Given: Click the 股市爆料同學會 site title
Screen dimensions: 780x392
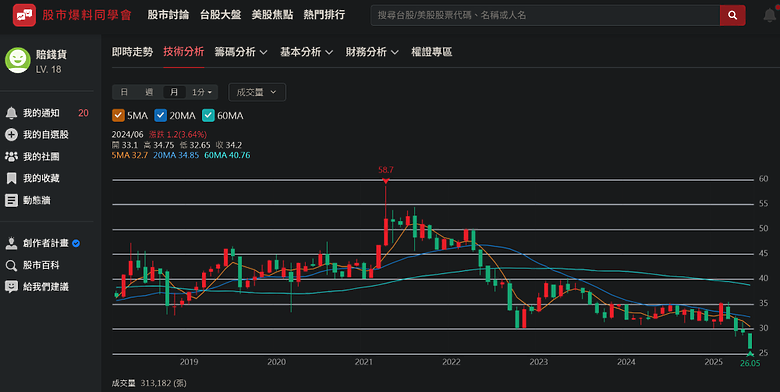Looking at the screenshot, I should click(87, 15).
